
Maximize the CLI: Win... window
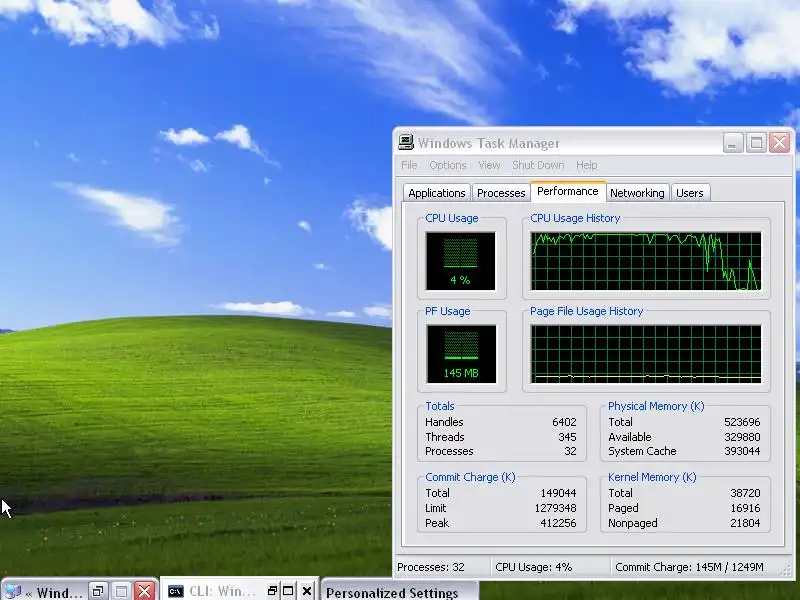pyautogui.click(x=288, y=591)
